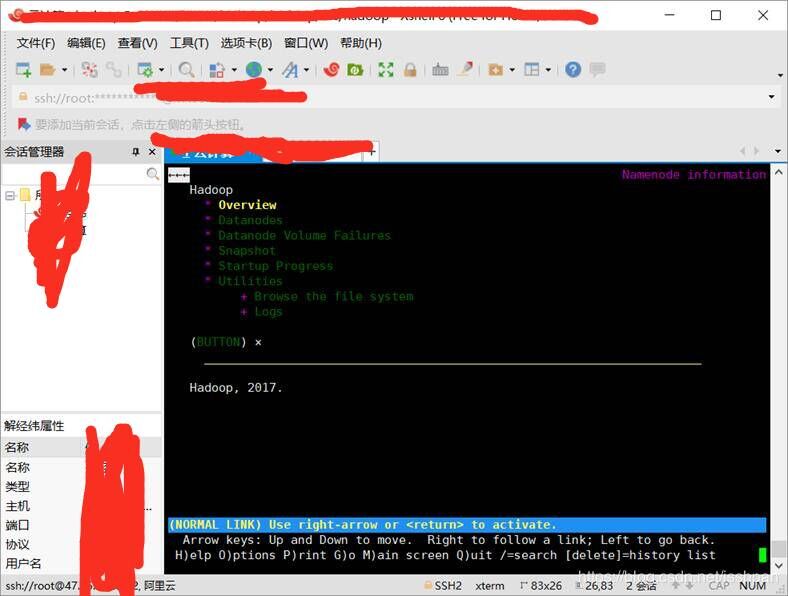Expand the open-session dropdown arrow
Image resolution: width=788 pixels, height=596 pixels.
pyautogui.click(x=64, y=70)
